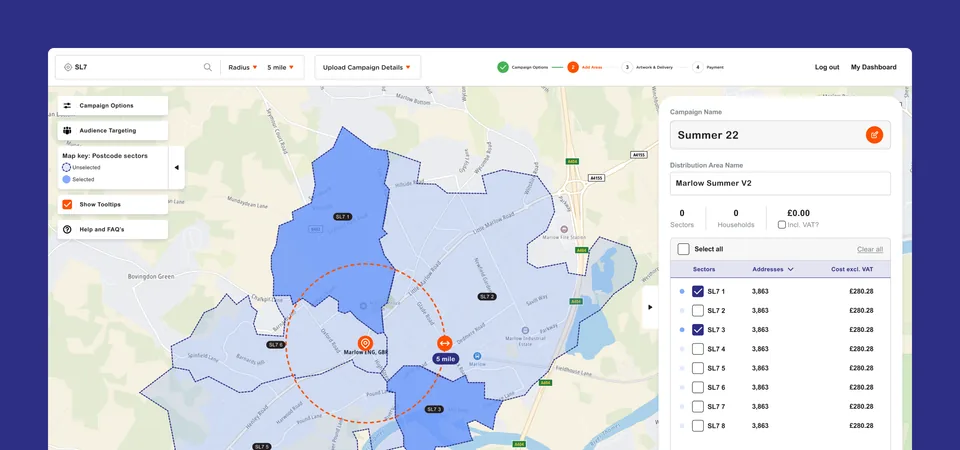This screenshot has height=450, width=960.
Task: Select the Add Areas step 2
Action: click(x=585, y=67)
